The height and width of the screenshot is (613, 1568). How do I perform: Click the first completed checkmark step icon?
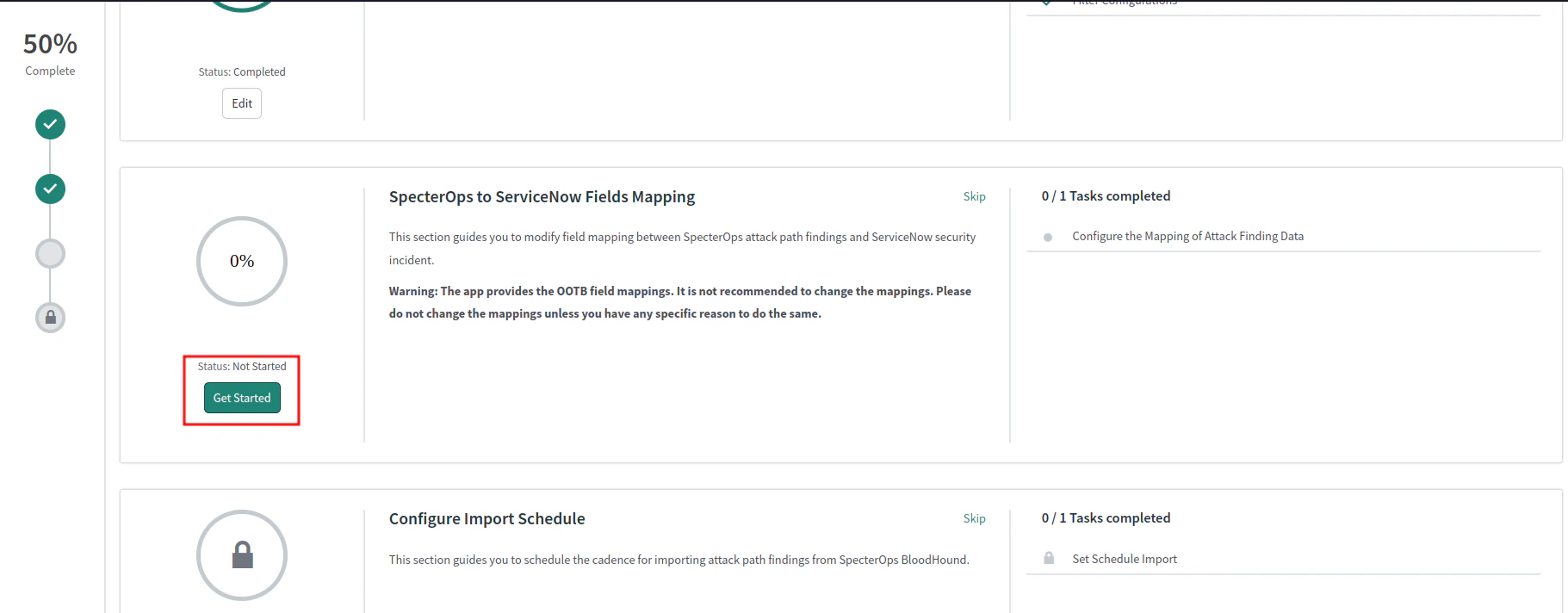tap(49, 124)
